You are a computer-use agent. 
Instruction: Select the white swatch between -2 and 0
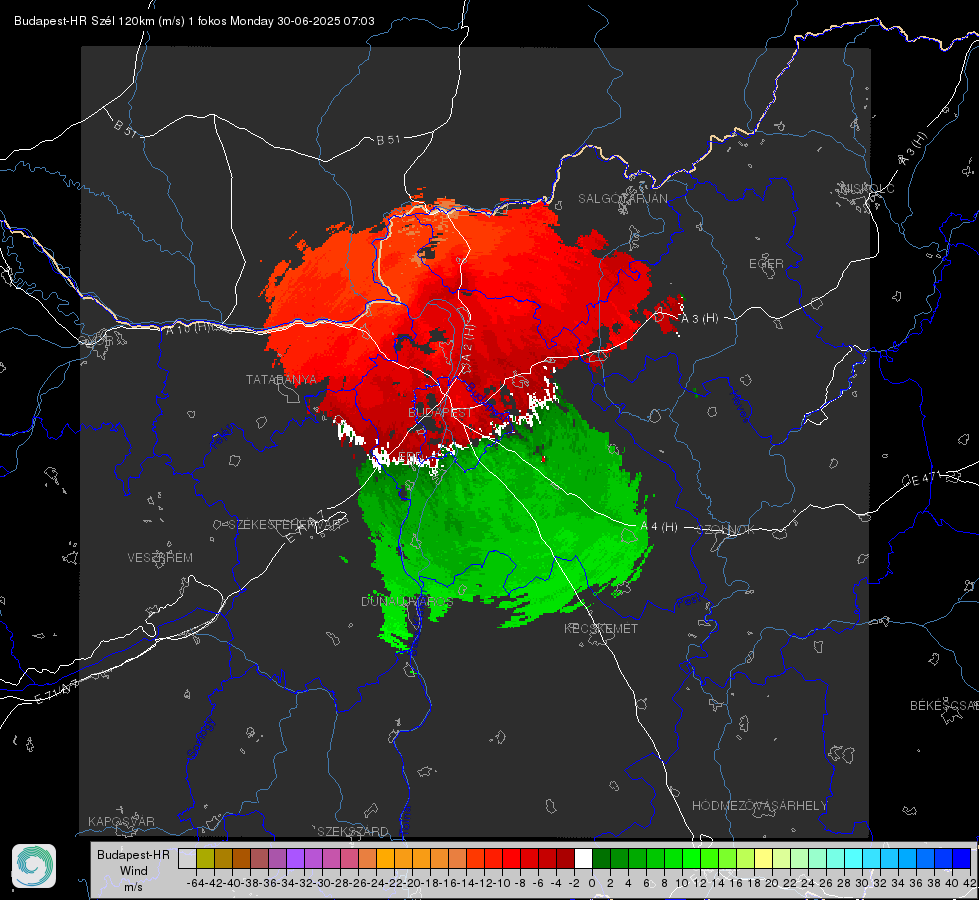(x=583, y=858)
